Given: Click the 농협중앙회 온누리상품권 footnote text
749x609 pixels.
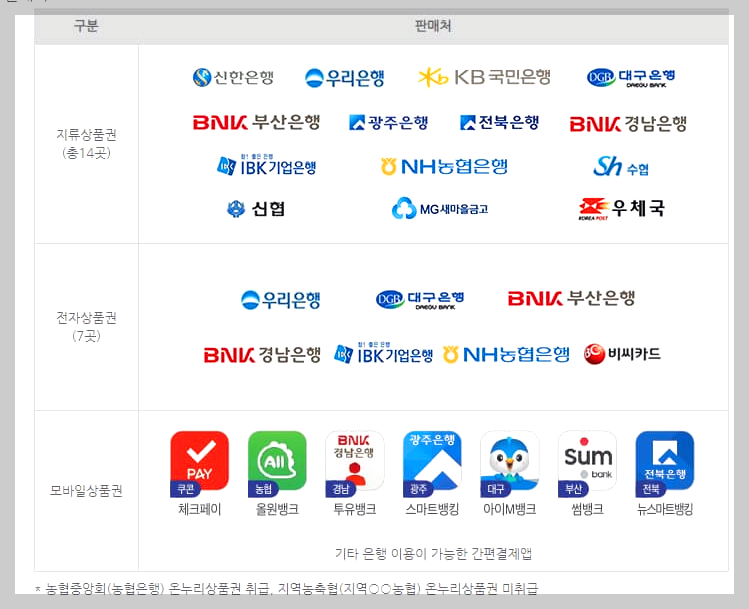Looking at the screenshot, I should (287, 588).
